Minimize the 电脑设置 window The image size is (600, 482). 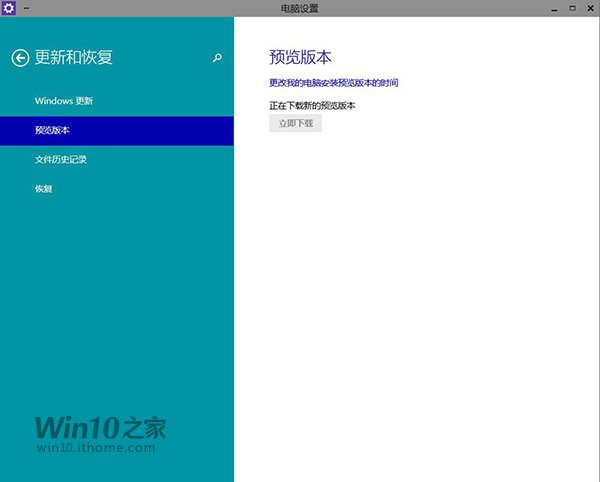554,8
